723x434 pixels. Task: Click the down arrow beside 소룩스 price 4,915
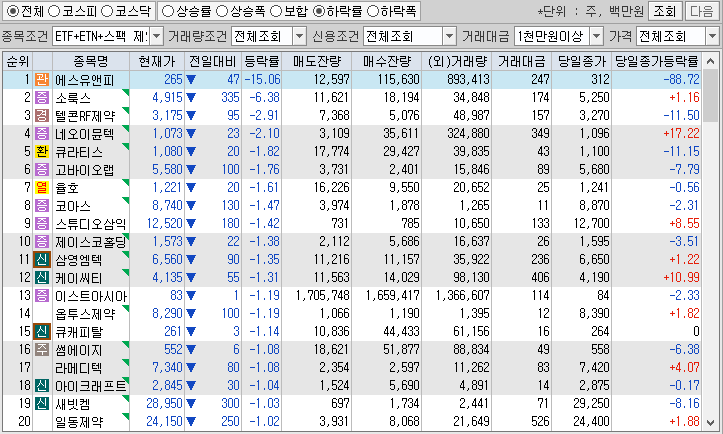click(191, 98)
